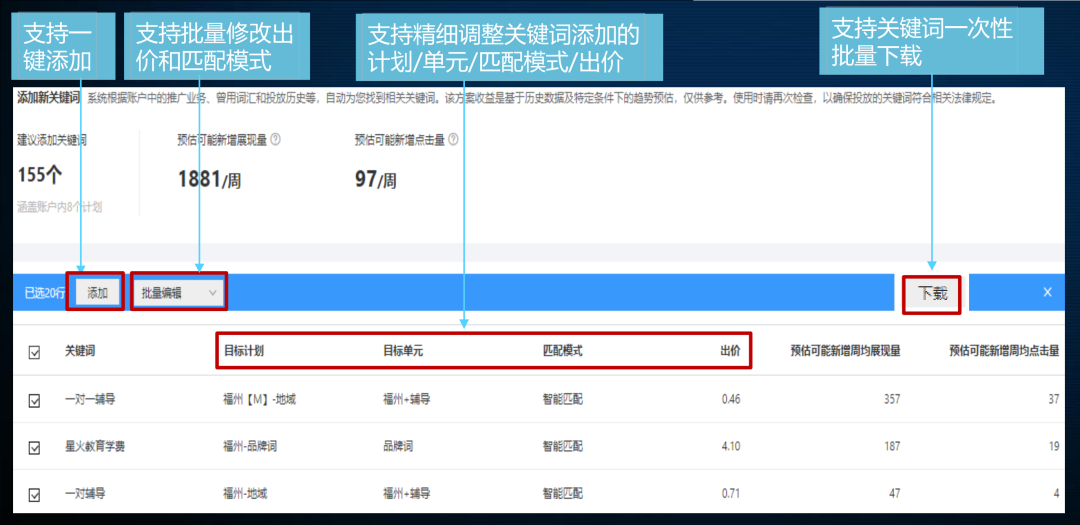Click the 添加 button
The image size is (1080, 525).
(97, 293)
